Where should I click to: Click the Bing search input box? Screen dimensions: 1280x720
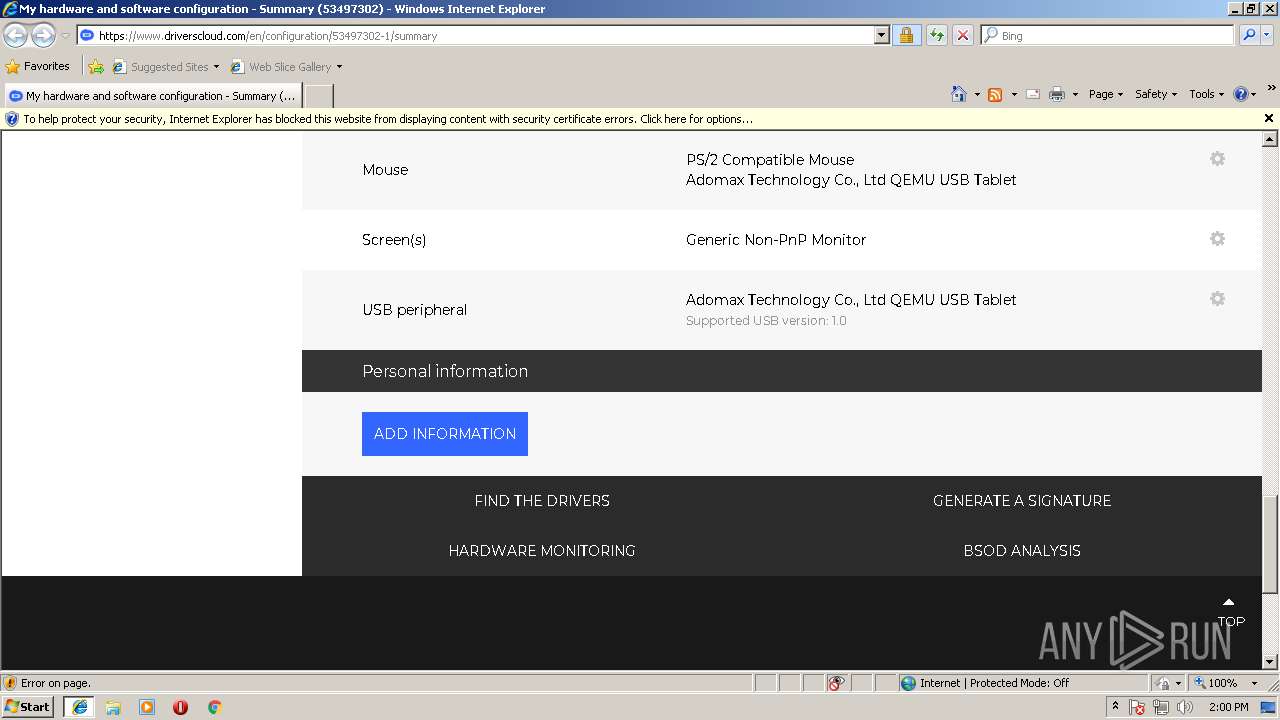pos(1107,35)
